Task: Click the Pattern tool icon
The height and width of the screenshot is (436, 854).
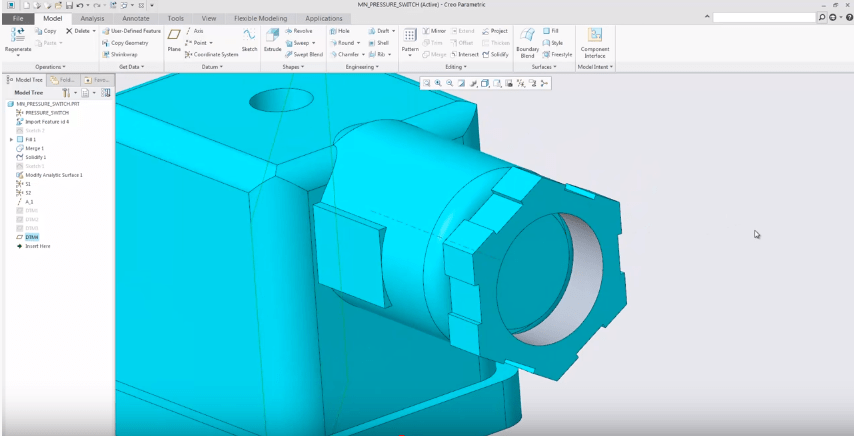Action: click(410, 38)
